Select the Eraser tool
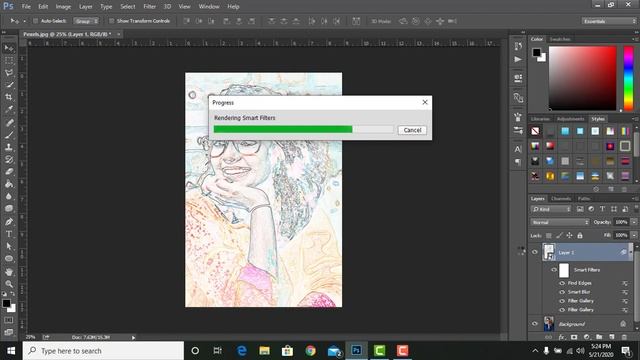Screen dimensions: 640x360 (x=9, y=171)
